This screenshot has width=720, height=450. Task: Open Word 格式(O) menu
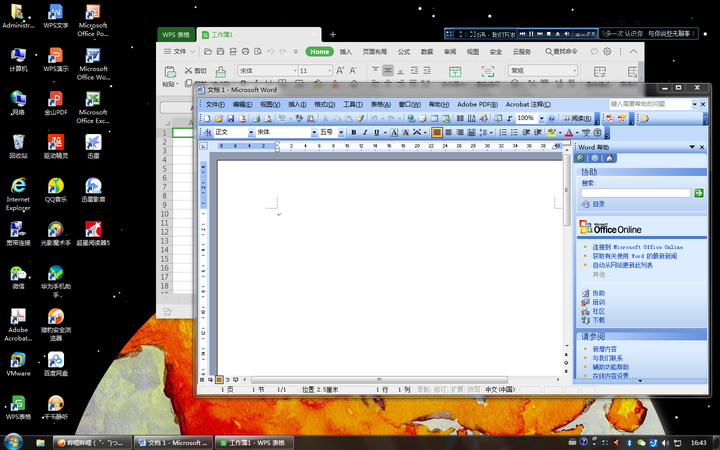coord(324,105)
